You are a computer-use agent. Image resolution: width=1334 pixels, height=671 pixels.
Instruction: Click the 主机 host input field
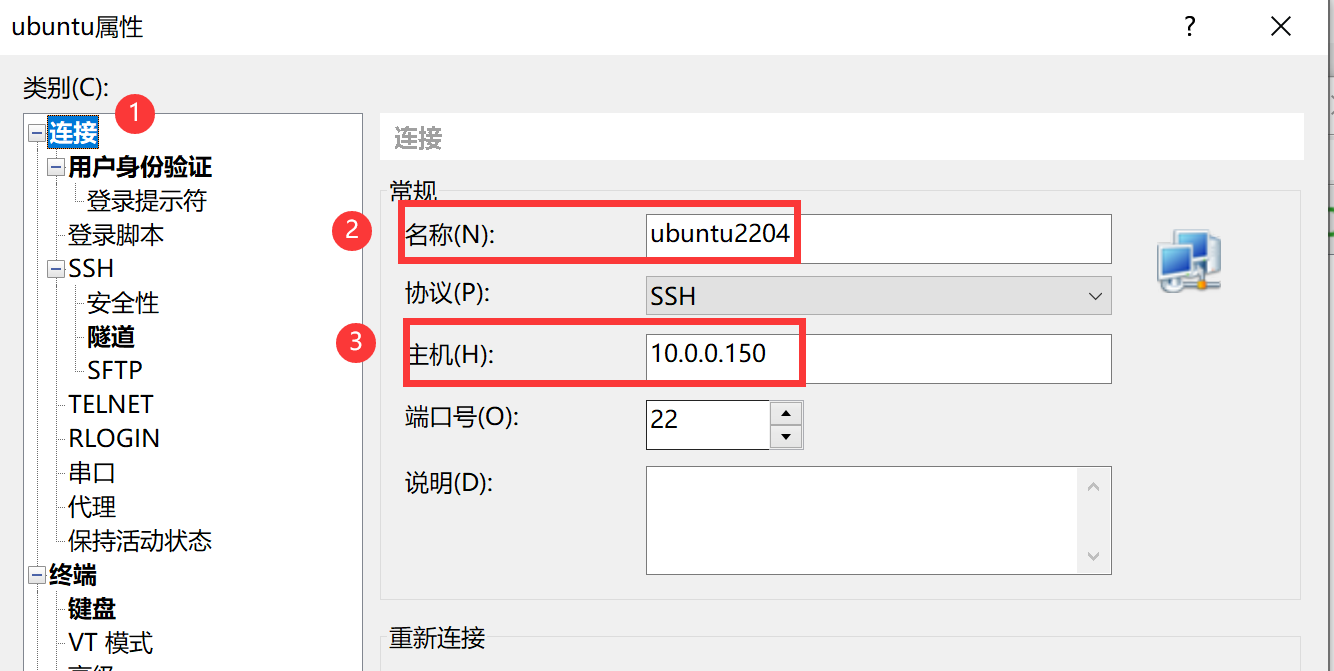click(x=878, y=358)
